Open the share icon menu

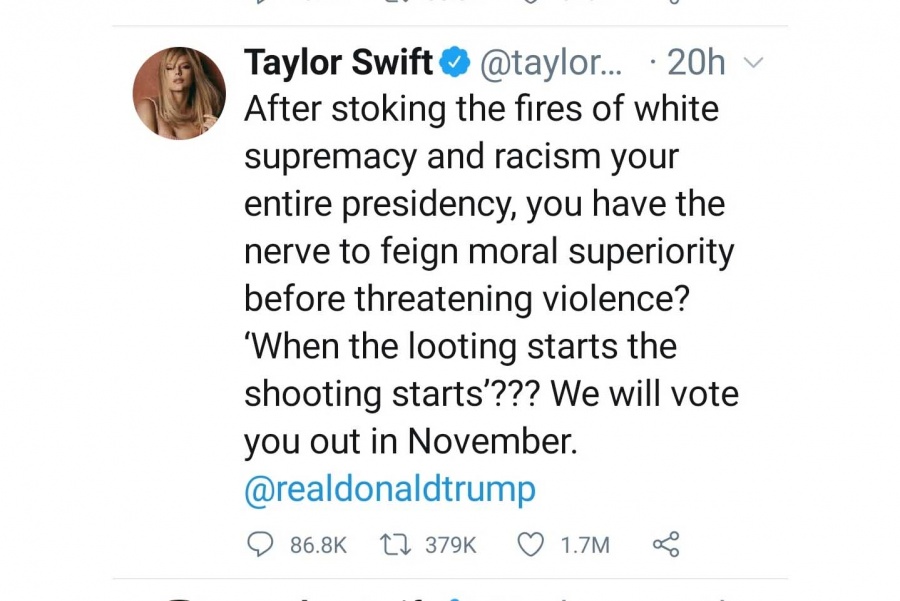tap(666, 544)
